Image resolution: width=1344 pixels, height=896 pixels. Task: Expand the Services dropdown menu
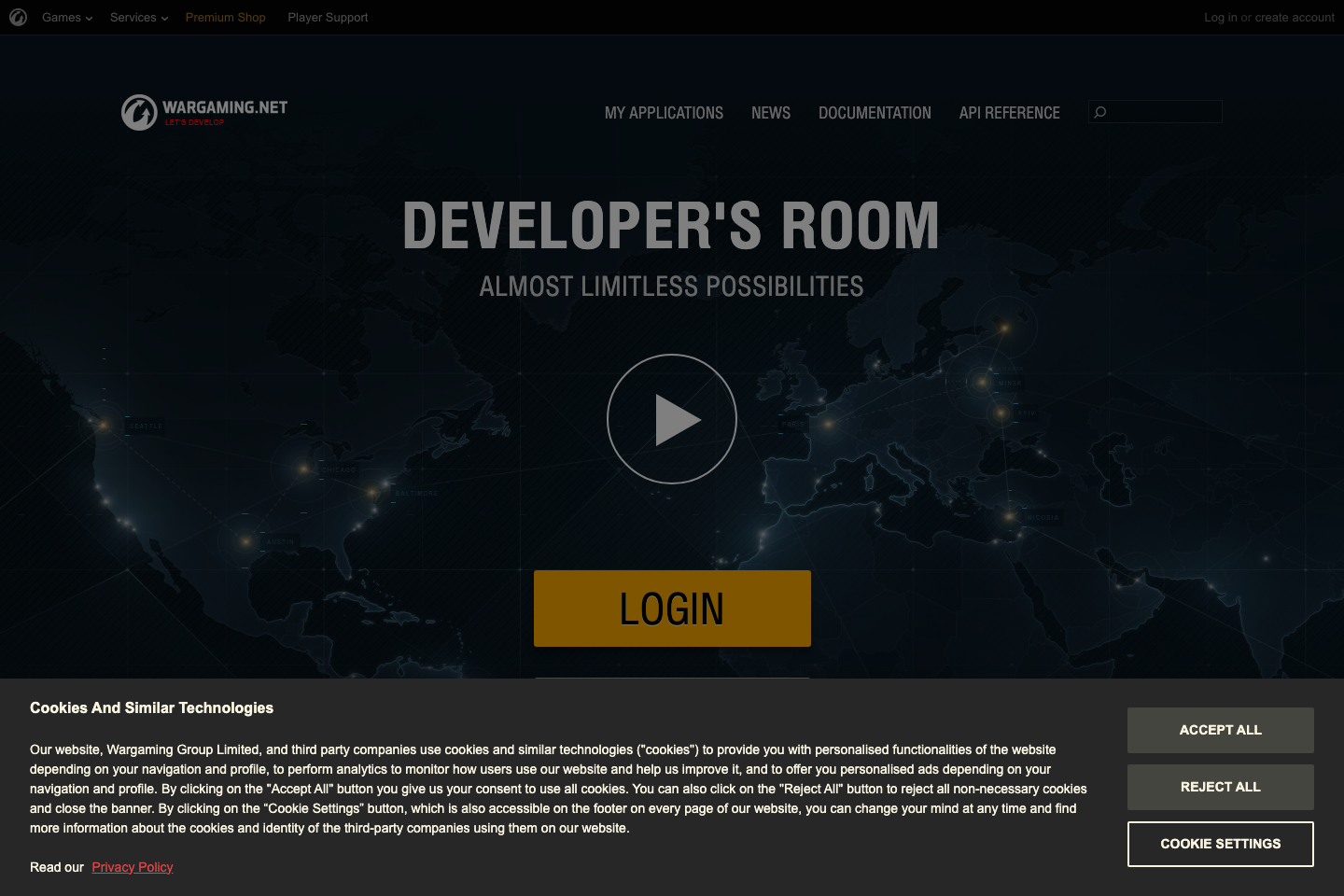tap(137, 17)
